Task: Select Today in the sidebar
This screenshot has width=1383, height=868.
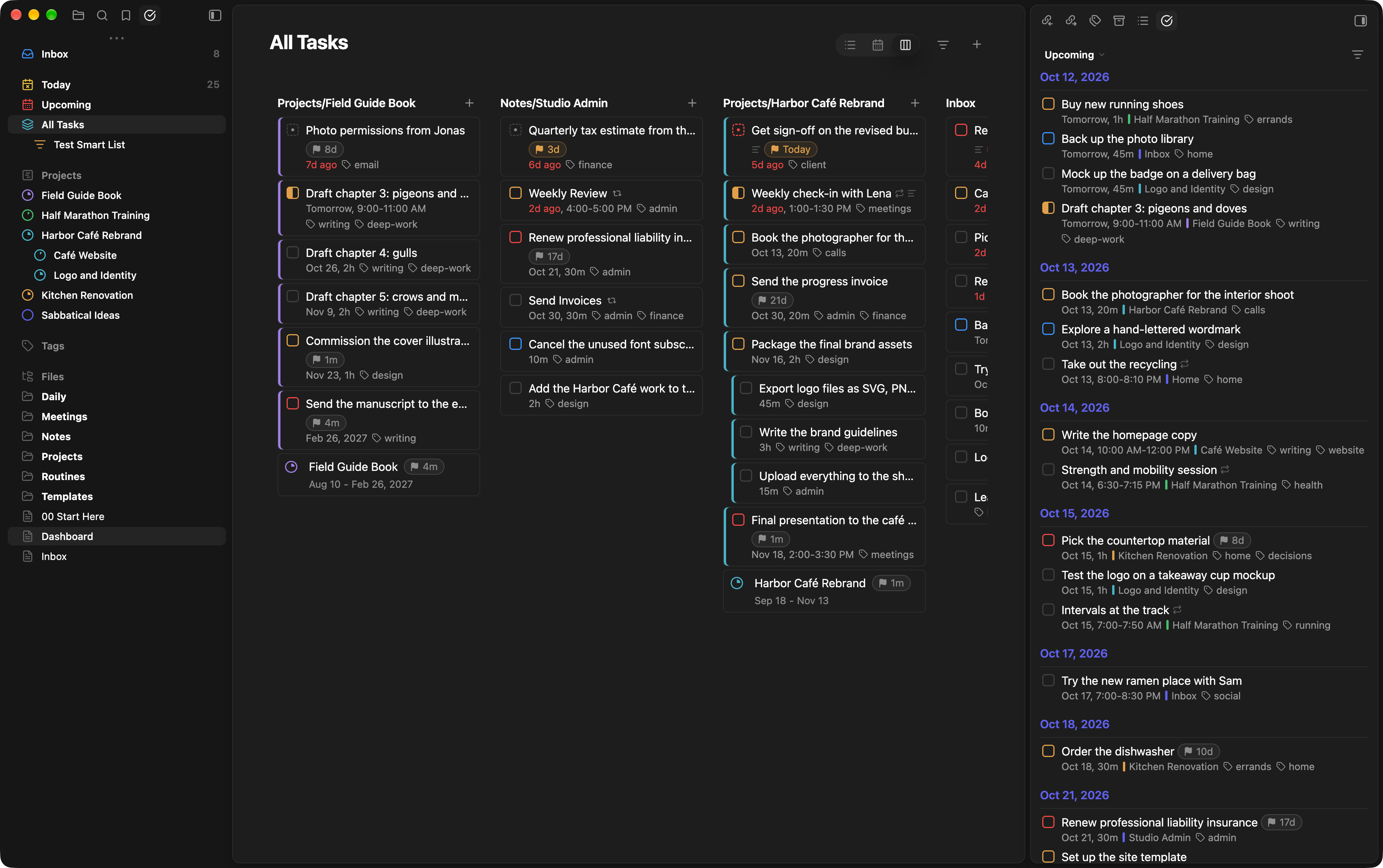Action: point(117,84)
